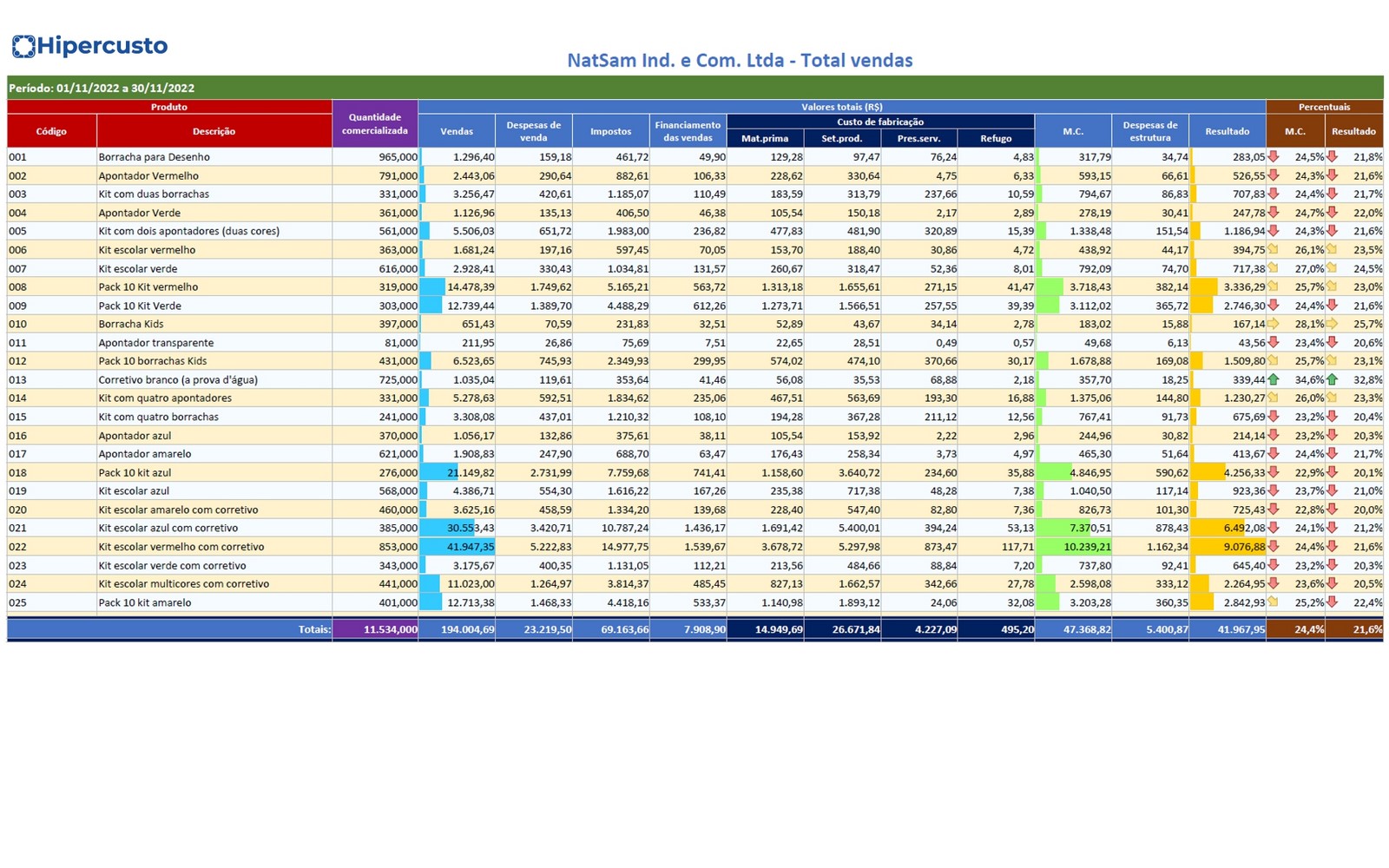Click red arrow beside 20,0% Resultado, row 020
The height and width of the screenshot is (868, 1389).
click(1332, 510)
